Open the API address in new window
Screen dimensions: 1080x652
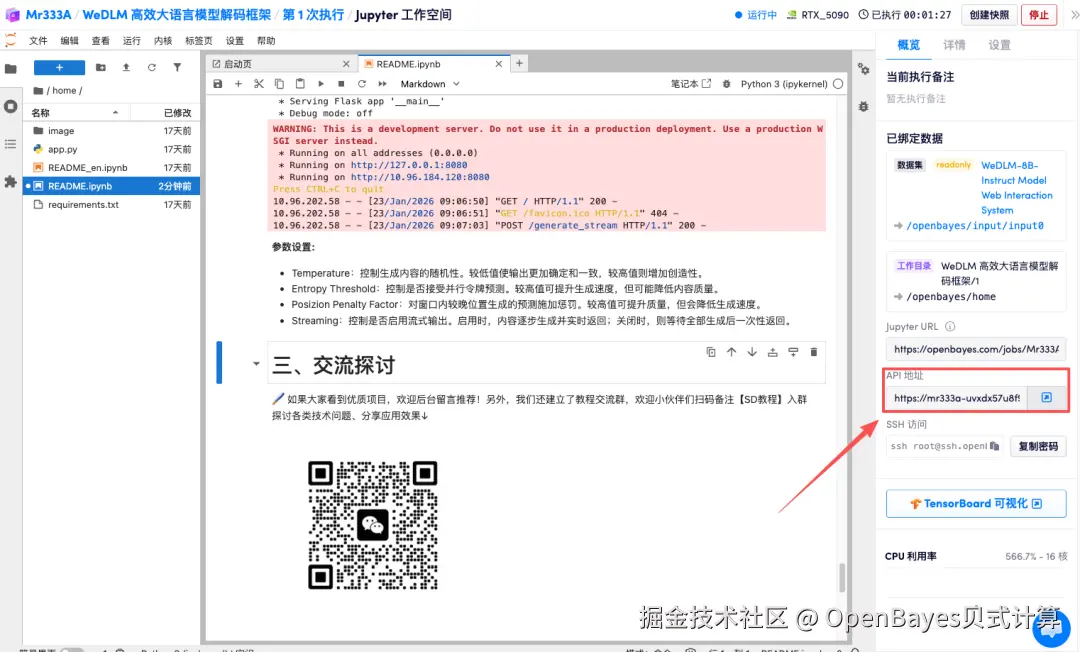1046,397
